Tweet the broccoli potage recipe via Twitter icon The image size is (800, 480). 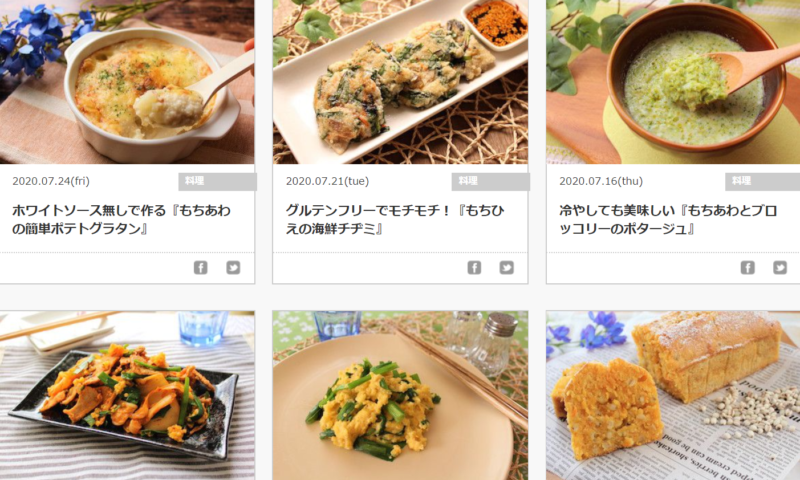tap(780, 267)
